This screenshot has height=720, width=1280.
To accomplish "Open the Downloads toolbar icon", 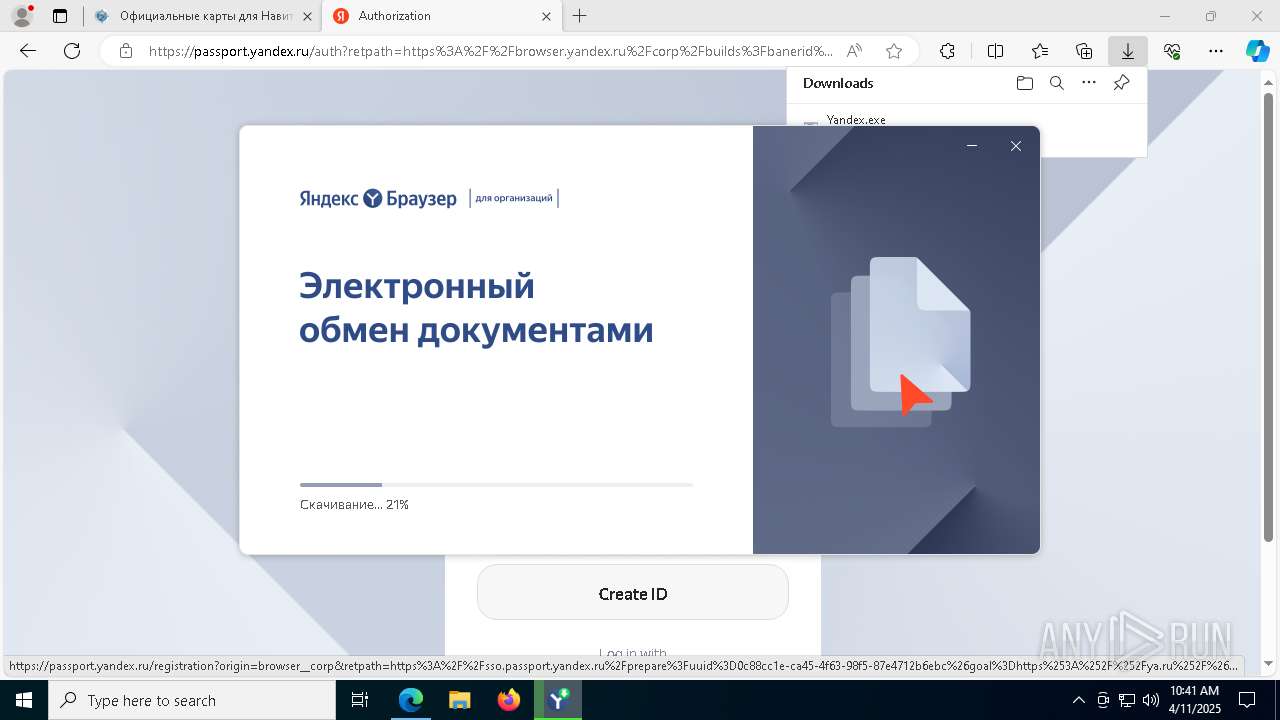I will [x=1128, y=51].
